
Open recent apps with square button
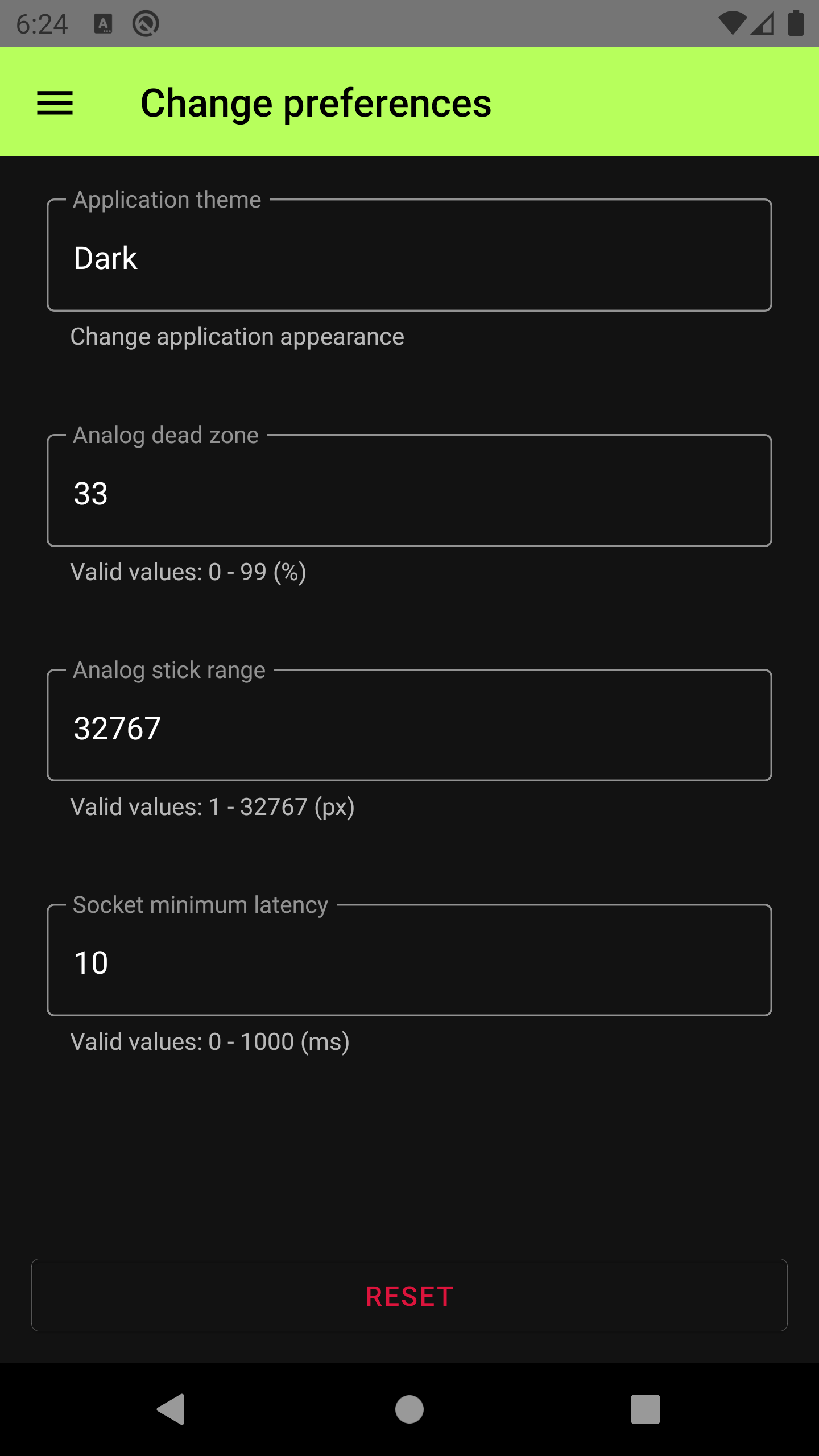click(645, 1409)
